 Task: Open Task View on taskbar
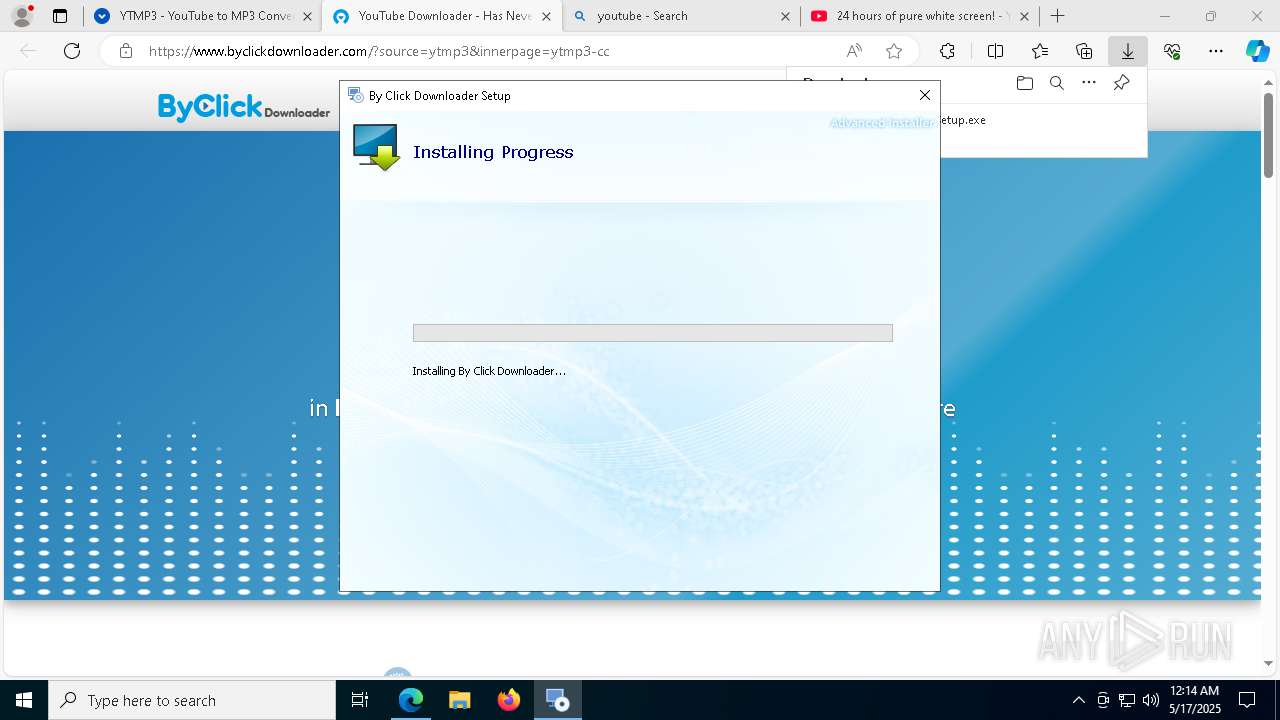[x=360, y=700]
